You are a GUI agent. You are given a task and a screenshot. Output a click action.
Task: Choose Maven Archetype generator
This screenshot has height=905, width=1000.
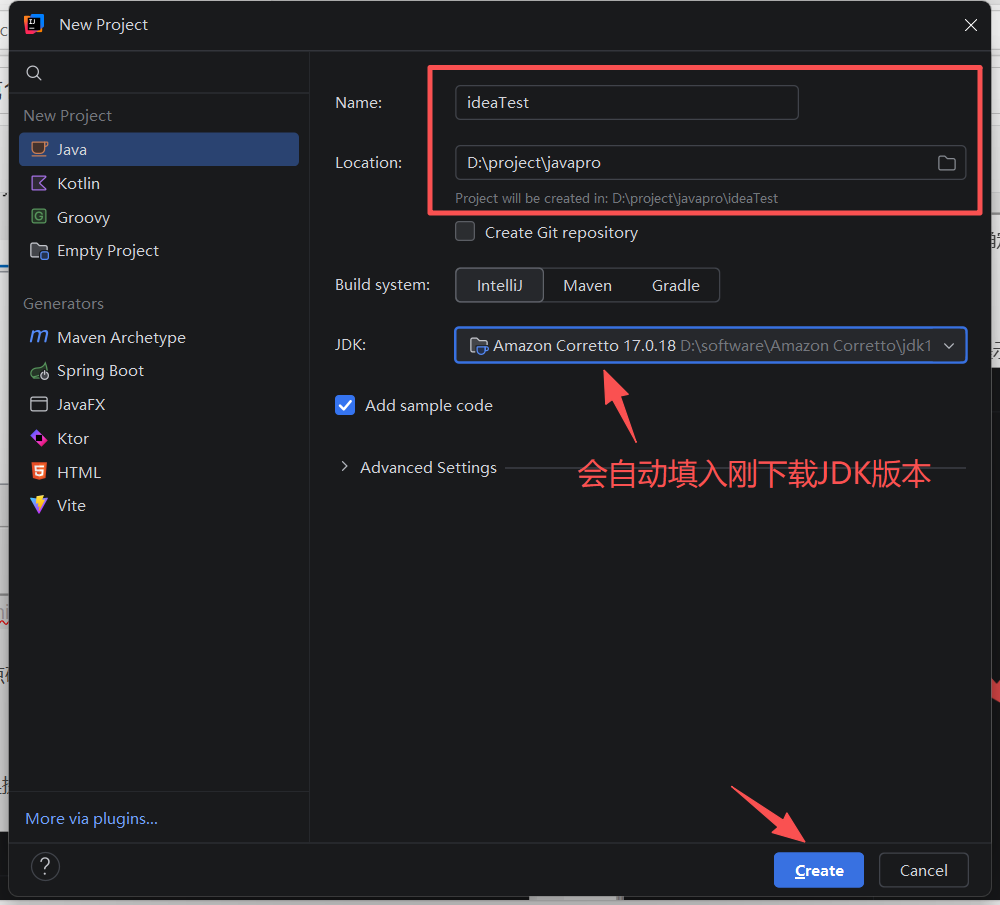coord(159,337)
